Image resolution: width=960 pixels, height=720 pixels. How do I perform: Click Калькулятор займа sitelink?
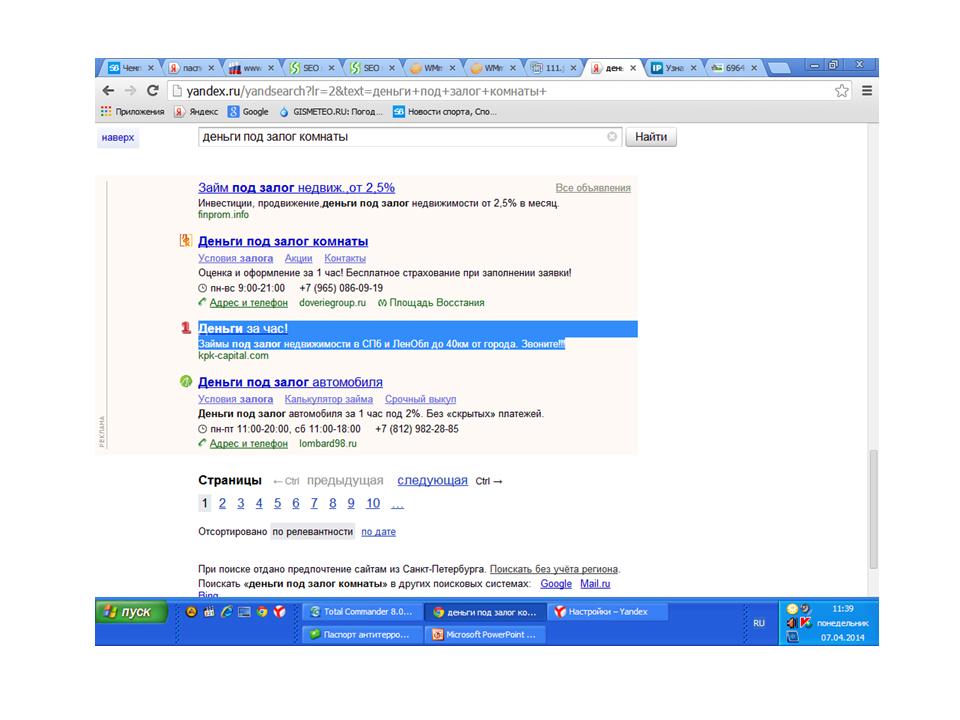[329, 399]
